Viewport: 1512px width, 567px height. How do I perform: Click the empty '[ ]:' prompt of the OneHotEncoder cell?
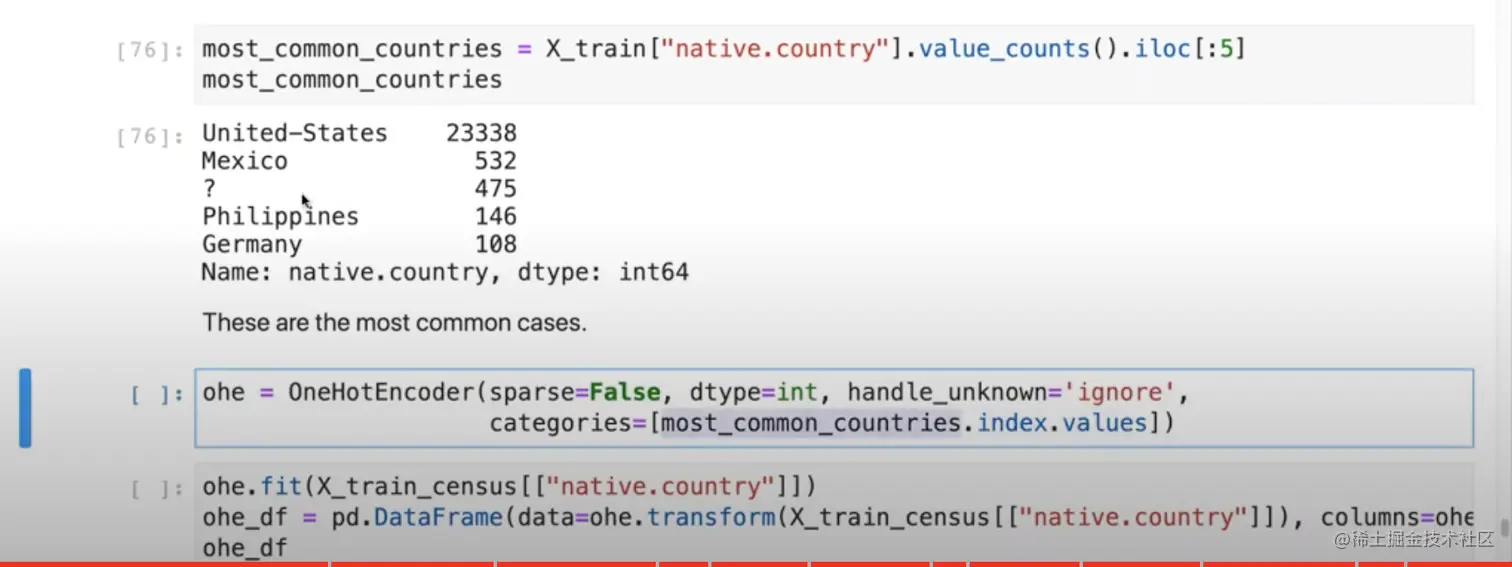157,395
